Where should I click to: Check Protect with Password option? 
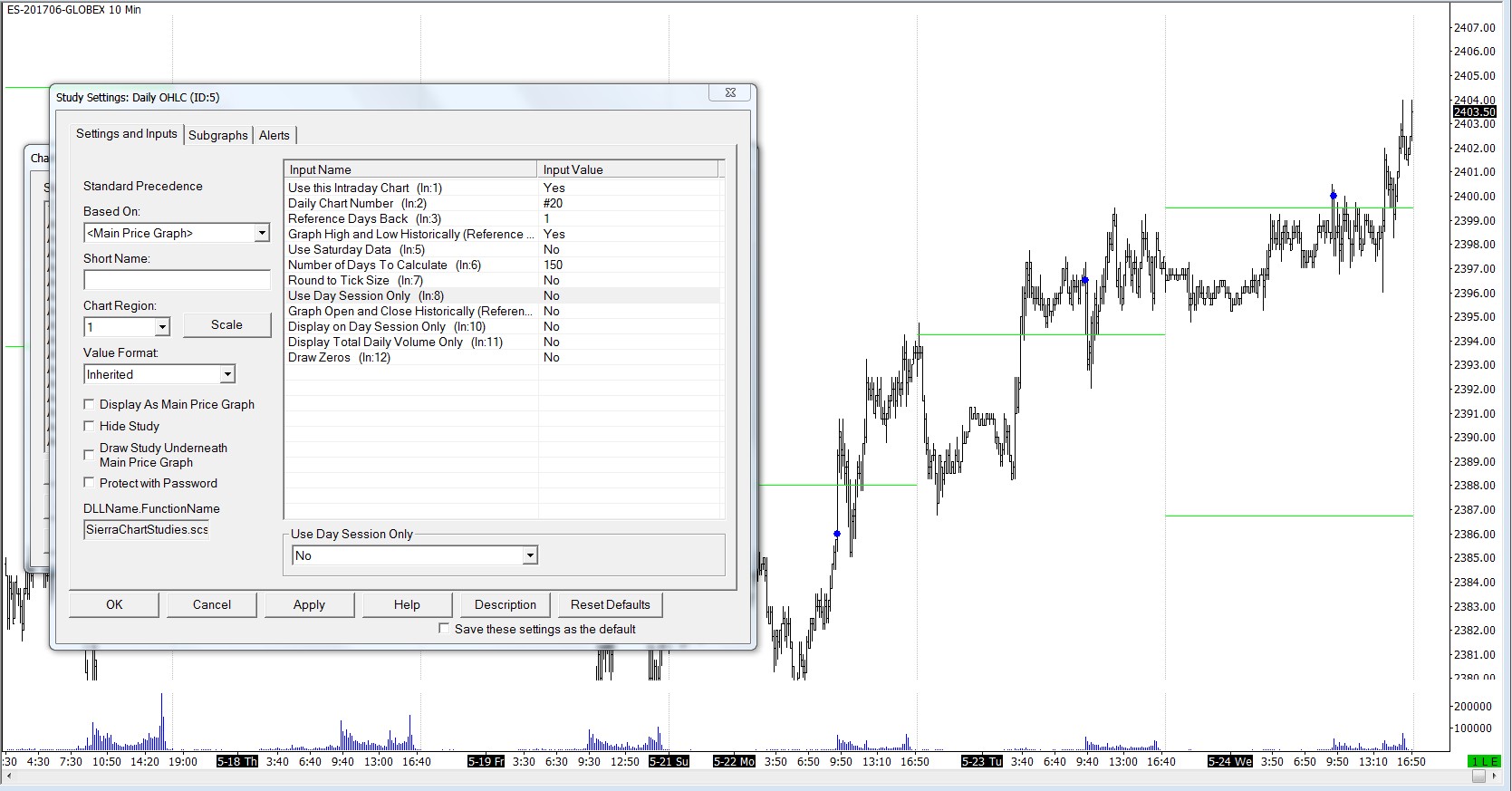click(89, 483)
